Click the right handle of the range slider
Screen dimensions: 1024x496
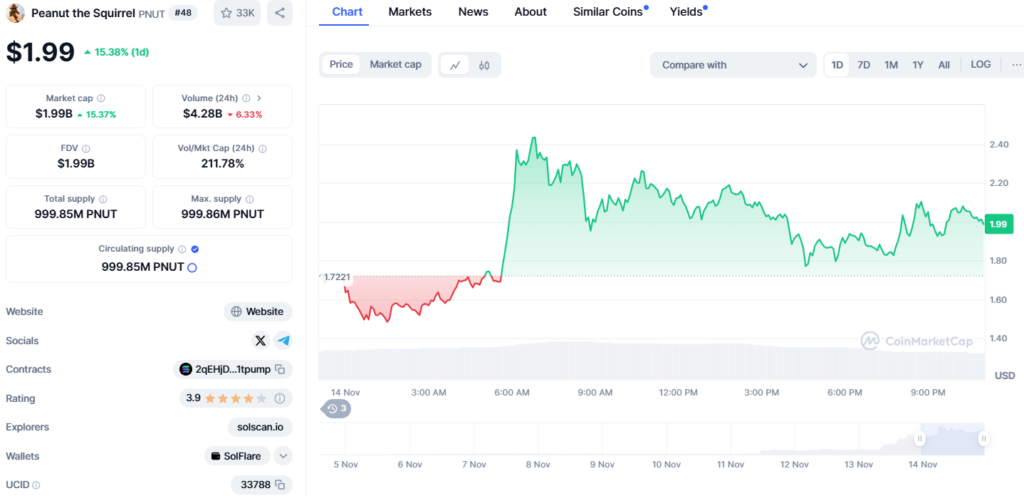(984, 439)
